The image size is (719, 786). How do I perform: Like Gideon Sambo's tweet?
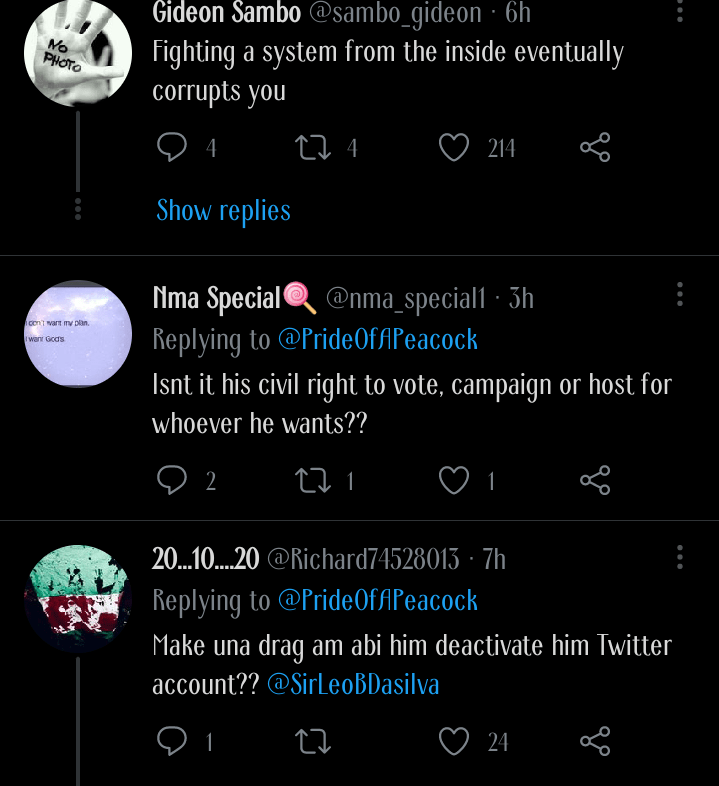[x=454, y=148]
